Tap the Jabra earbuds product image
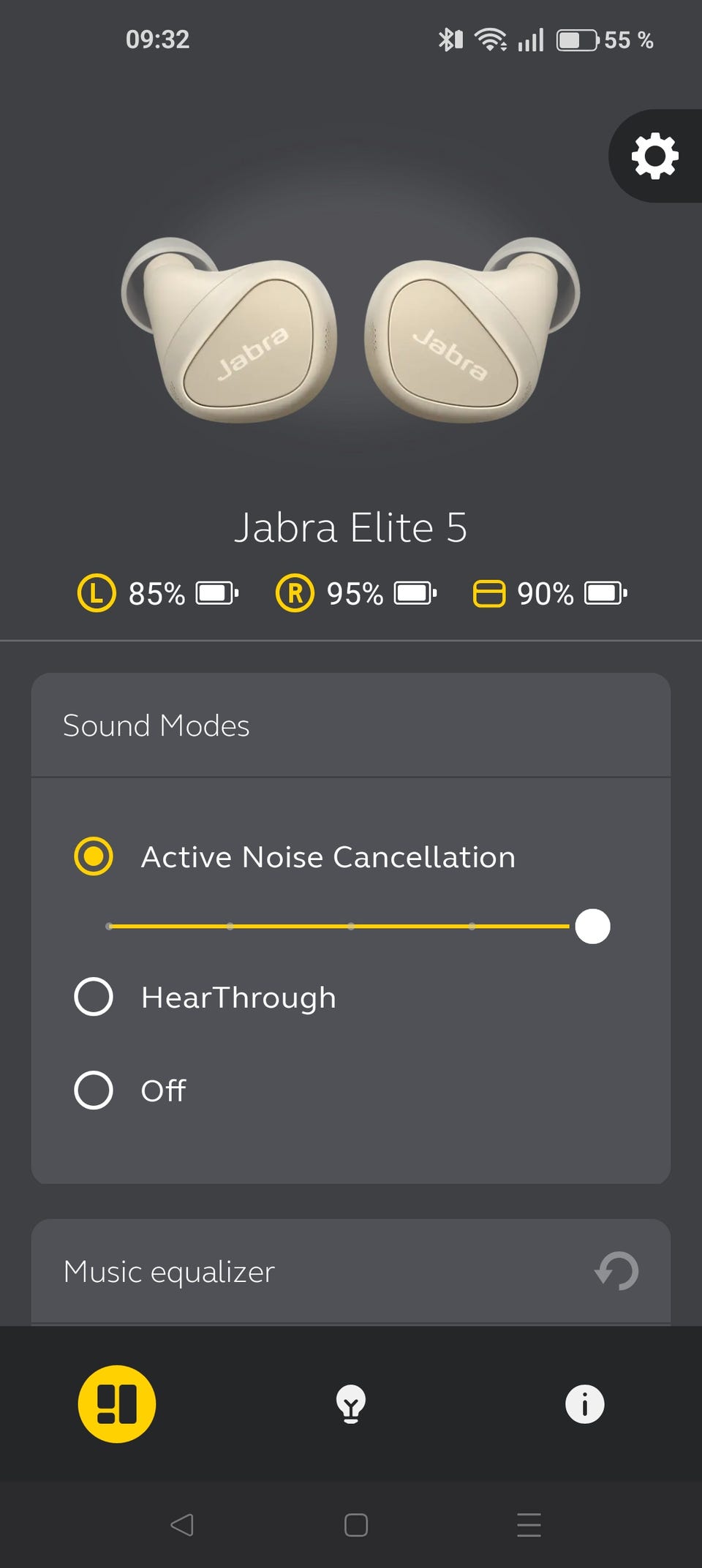This screenshot has height=1568, width=702. pos(351,329)
